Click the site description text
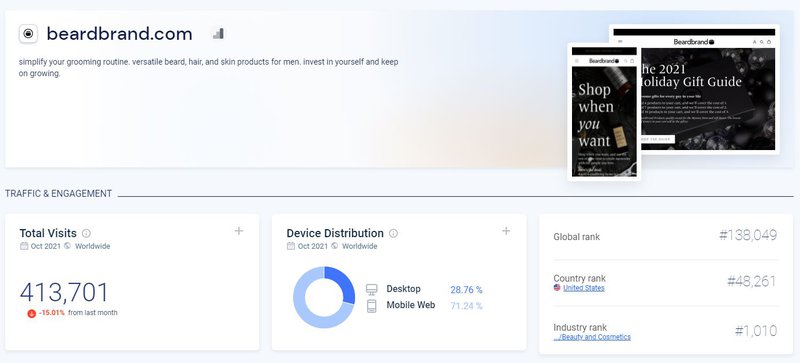 coord(209,67)
